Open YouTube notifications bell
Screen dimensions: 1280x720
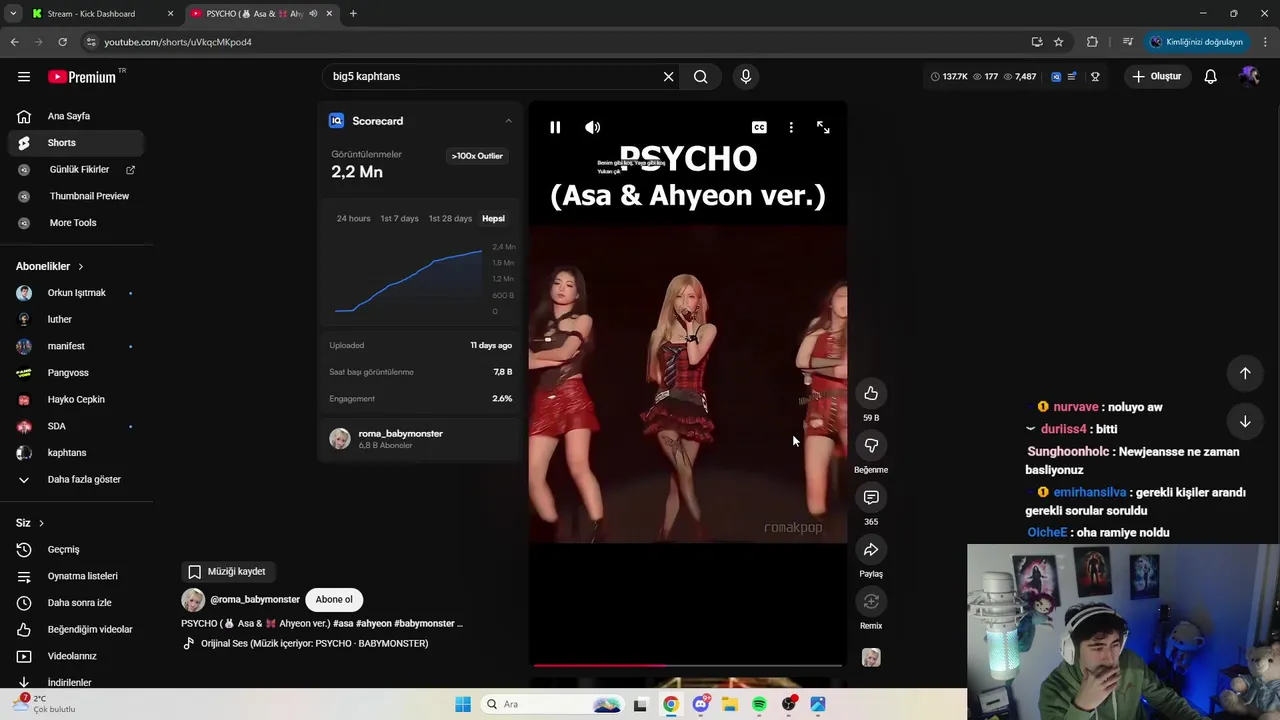1210,76
